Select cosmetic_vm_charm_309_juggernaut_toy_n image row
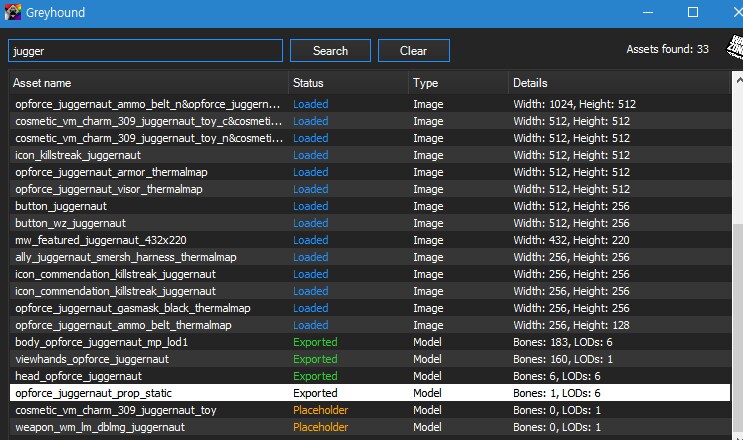 pos(370,138)
